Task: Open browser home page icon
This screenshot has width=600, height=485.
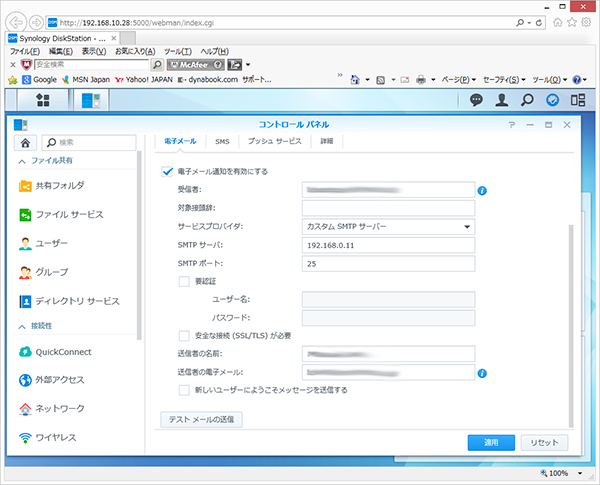Action: (x=558, y=23)
